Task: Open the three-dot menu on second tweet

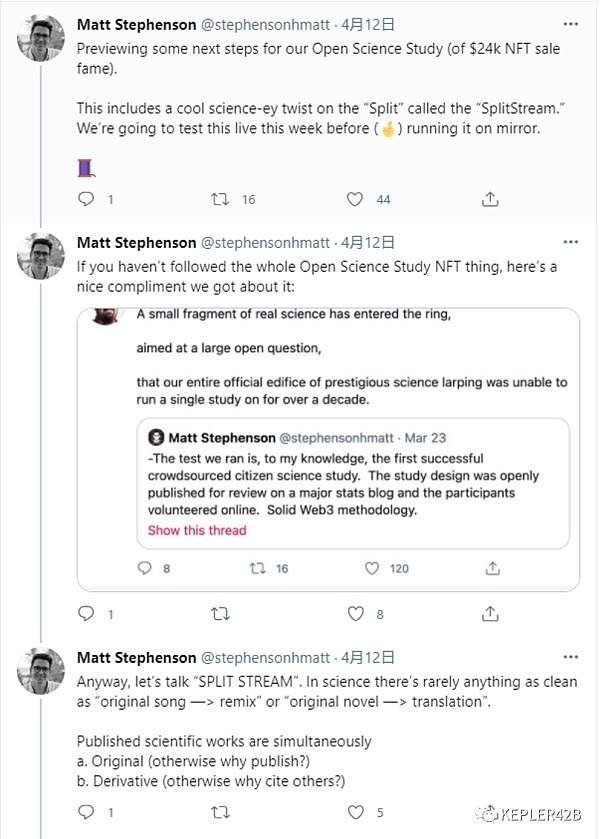Action: coord(570,242)
